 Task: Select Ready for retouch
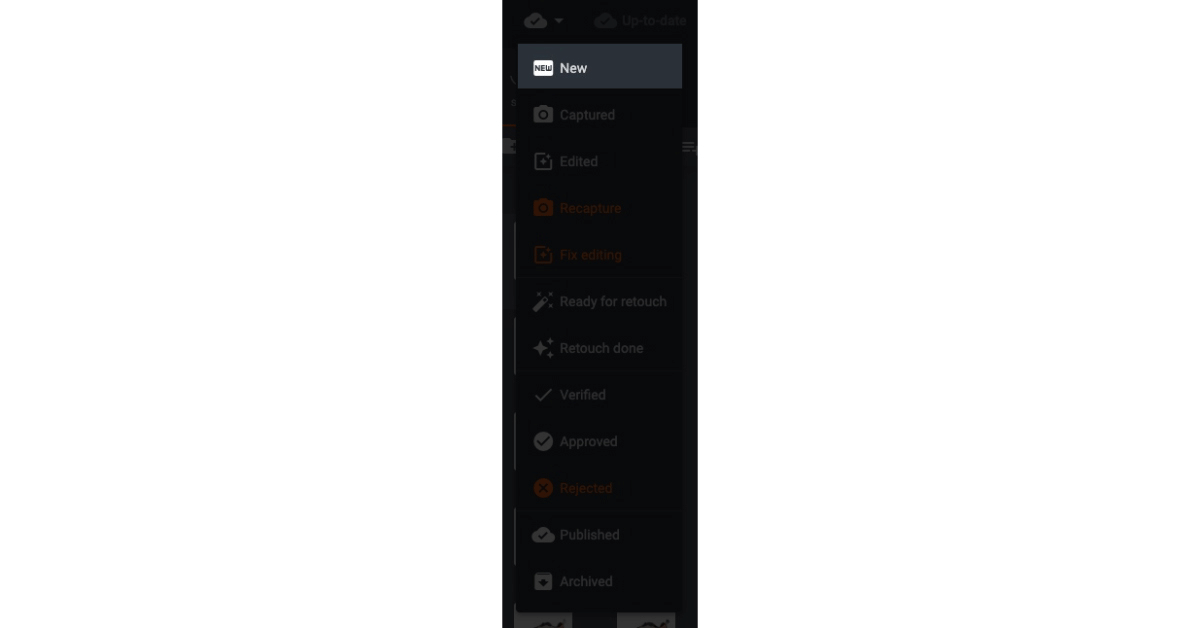(x=600, y=301)
